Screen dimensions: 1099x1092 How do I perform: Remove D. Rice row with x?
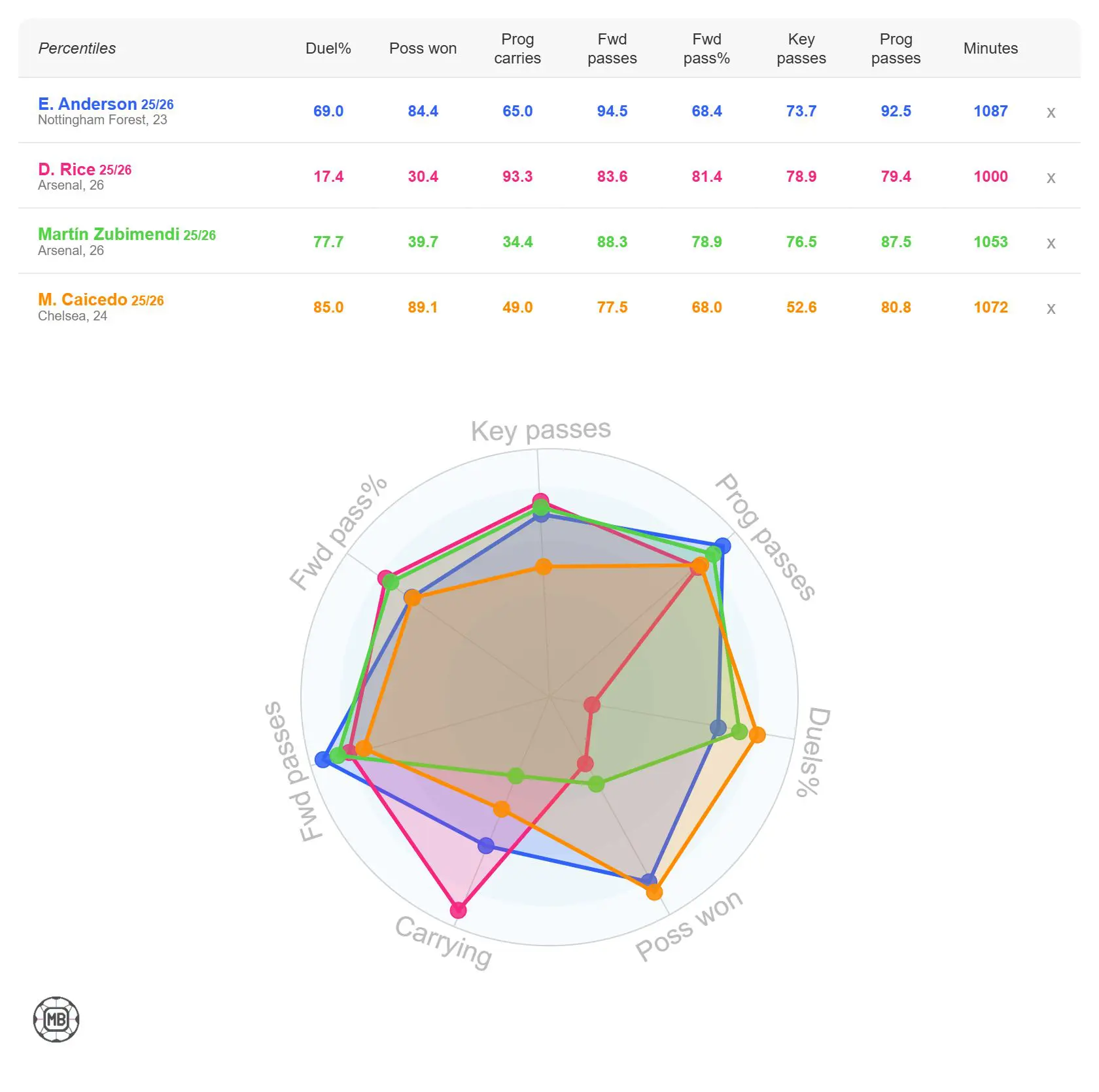(x=1051, y=178)
